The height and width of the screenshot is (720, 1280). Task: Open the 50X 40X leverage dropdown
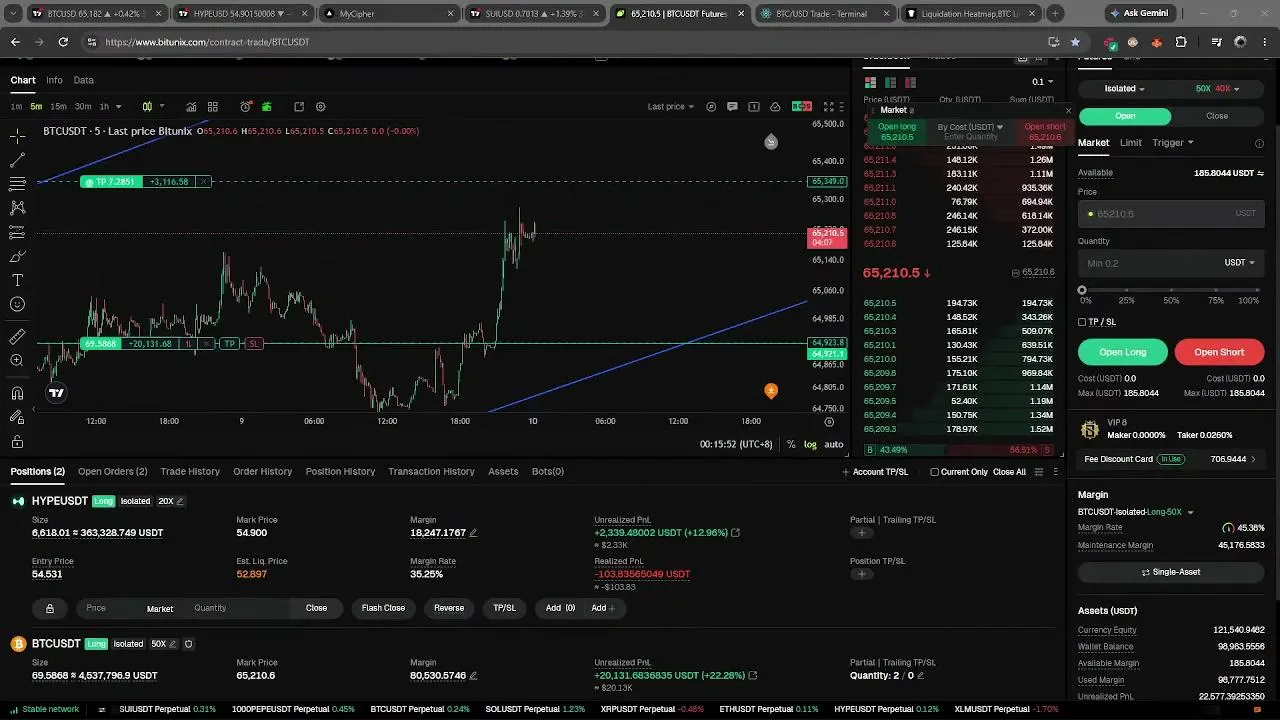(x=1217, y=89)
